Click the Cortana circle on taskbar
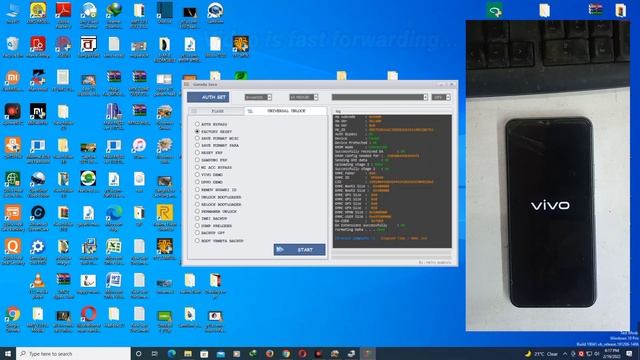Viewport: 640px width, 360px height. (x=138, y=353)
